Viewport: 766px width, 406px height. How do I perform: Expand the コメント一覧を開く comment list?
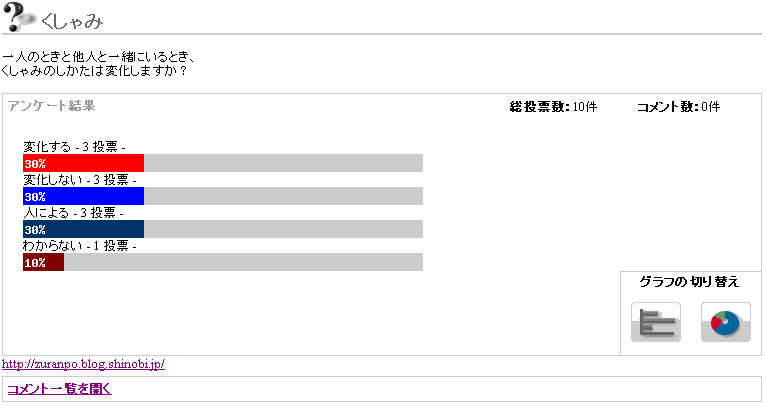(x=59, y=389)
